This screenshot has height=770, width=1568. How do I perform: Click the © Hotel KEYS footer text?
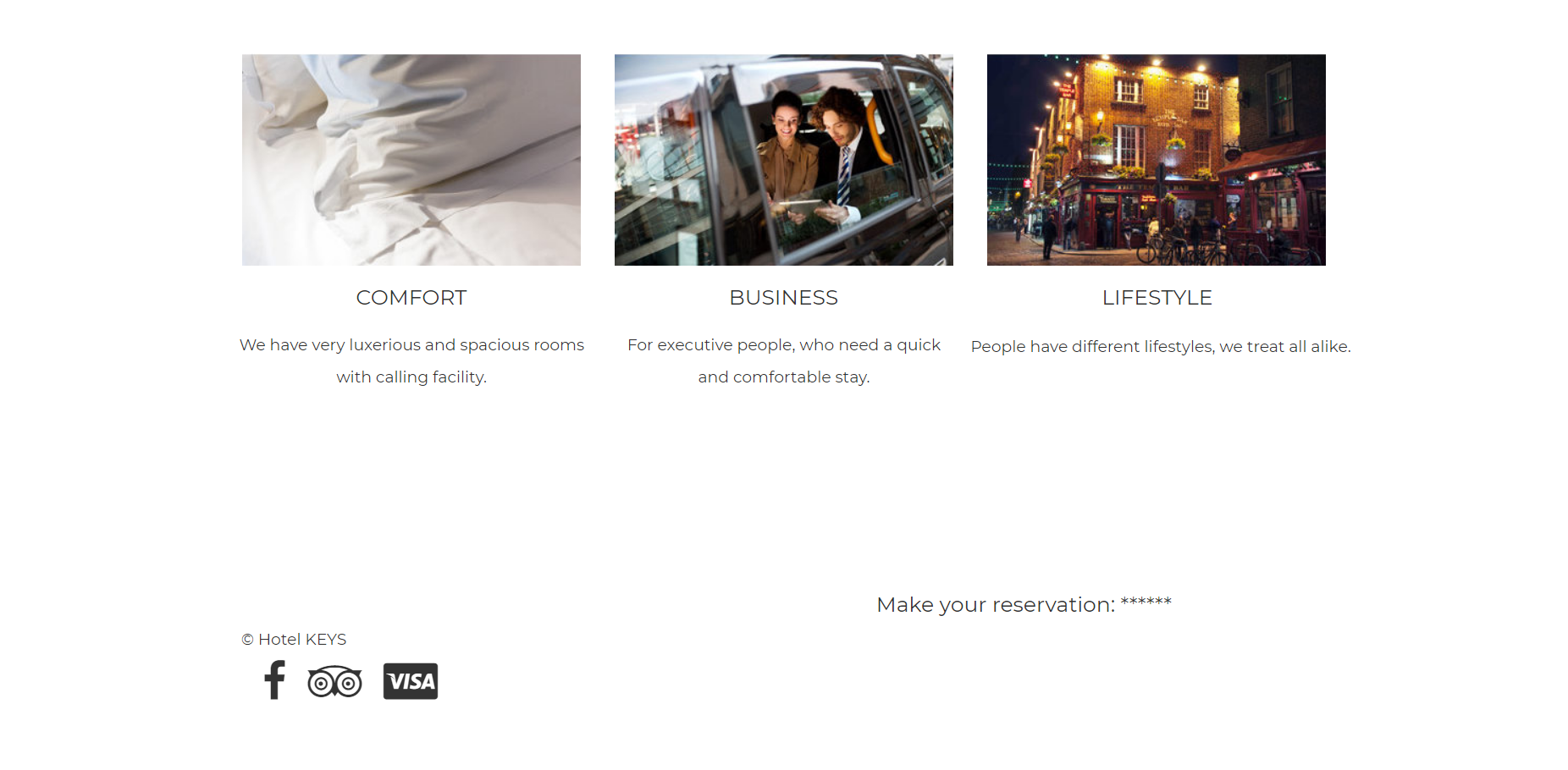(x=294, y=640)
